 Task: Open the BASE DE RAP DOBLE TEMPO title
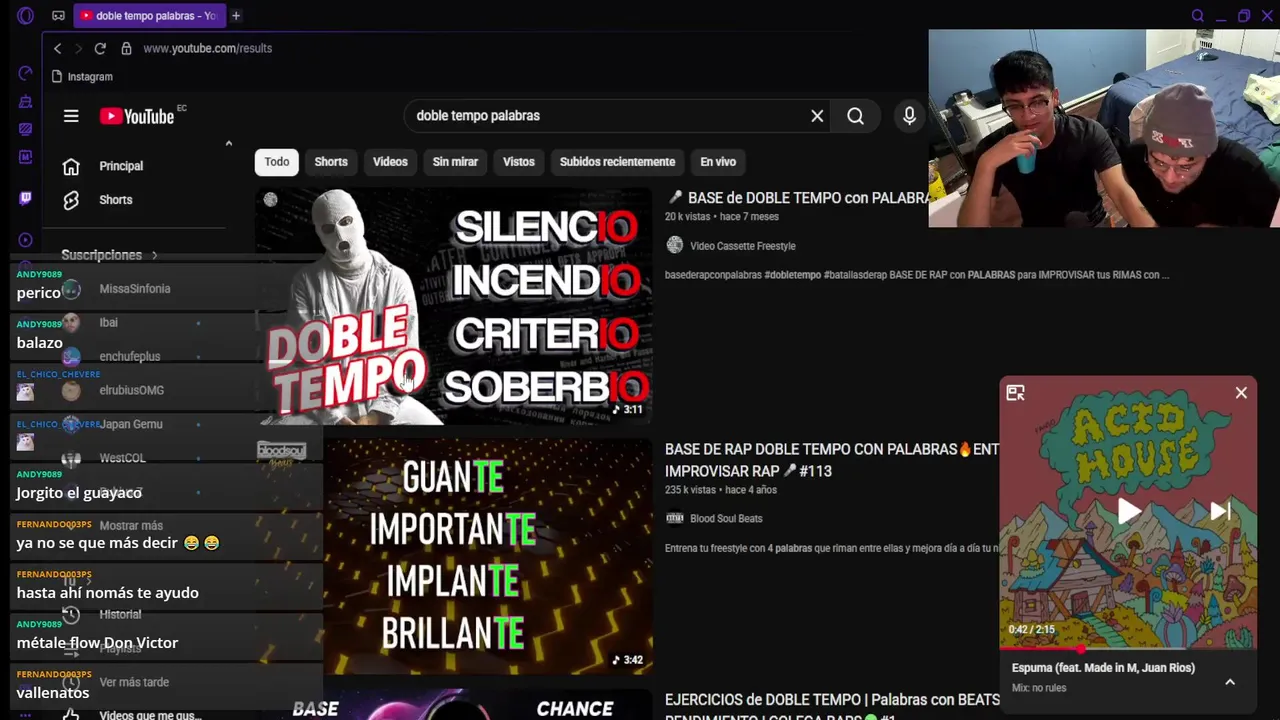point(832,460)
